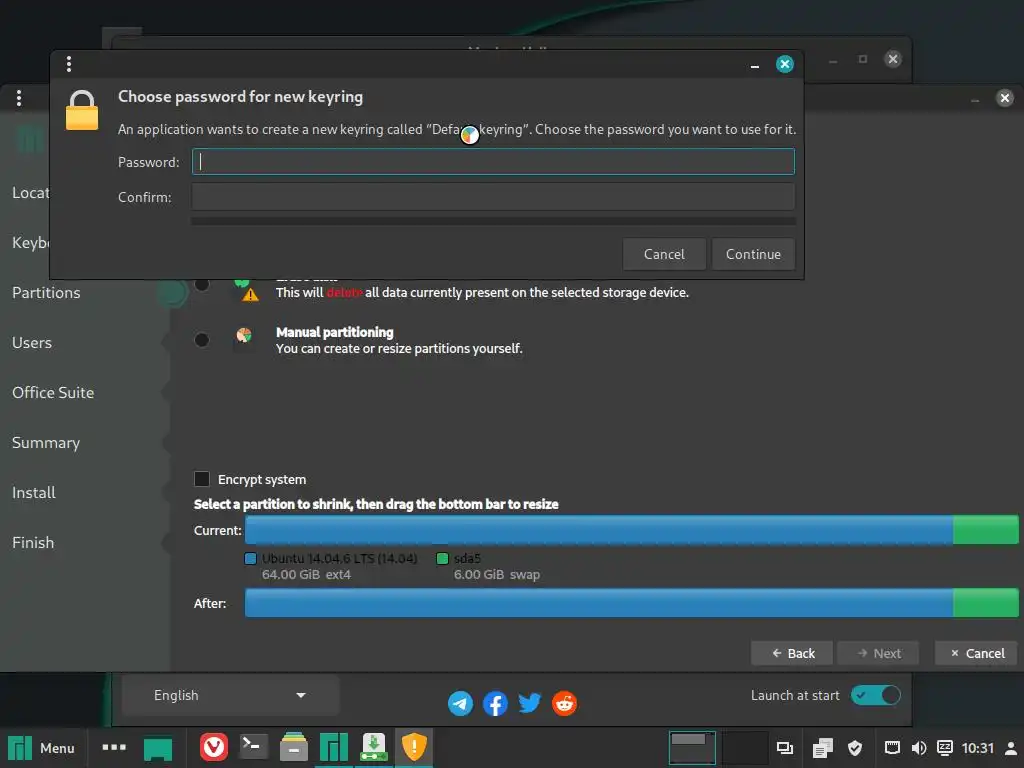Launch the Vivaldi browser from taskbar
1024x768 pixels.
214,747
